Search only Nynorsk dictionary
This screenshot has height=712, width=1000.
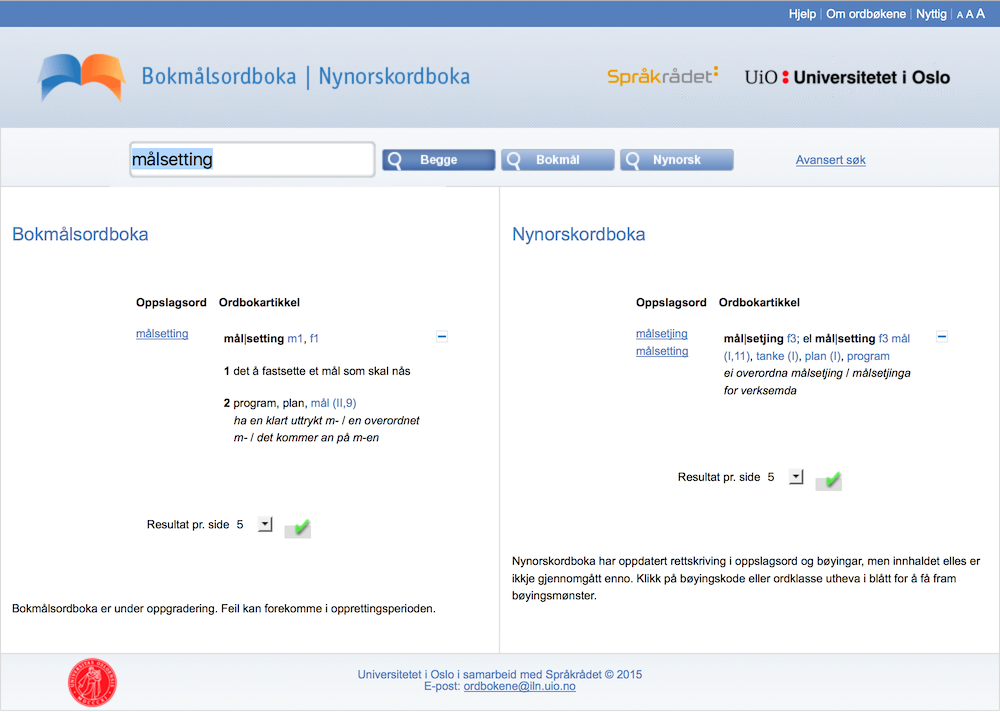[676, 160]
